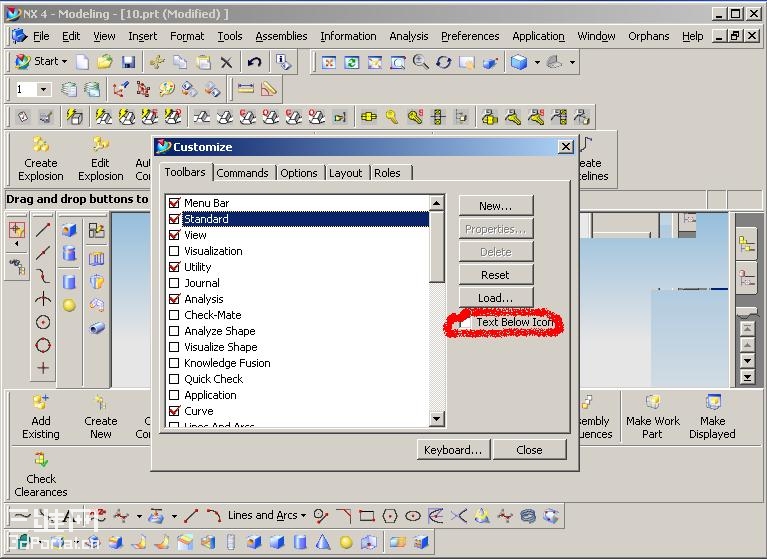Click the Make Displayed button
This screenshot has width=767, height=559.
712,417
